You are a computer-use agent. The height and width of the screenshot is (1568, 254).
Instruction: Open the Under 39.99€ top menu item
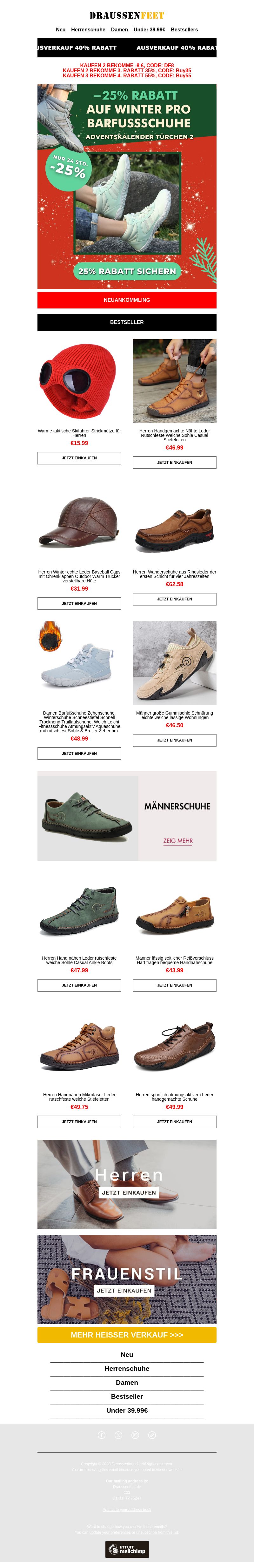149,29
